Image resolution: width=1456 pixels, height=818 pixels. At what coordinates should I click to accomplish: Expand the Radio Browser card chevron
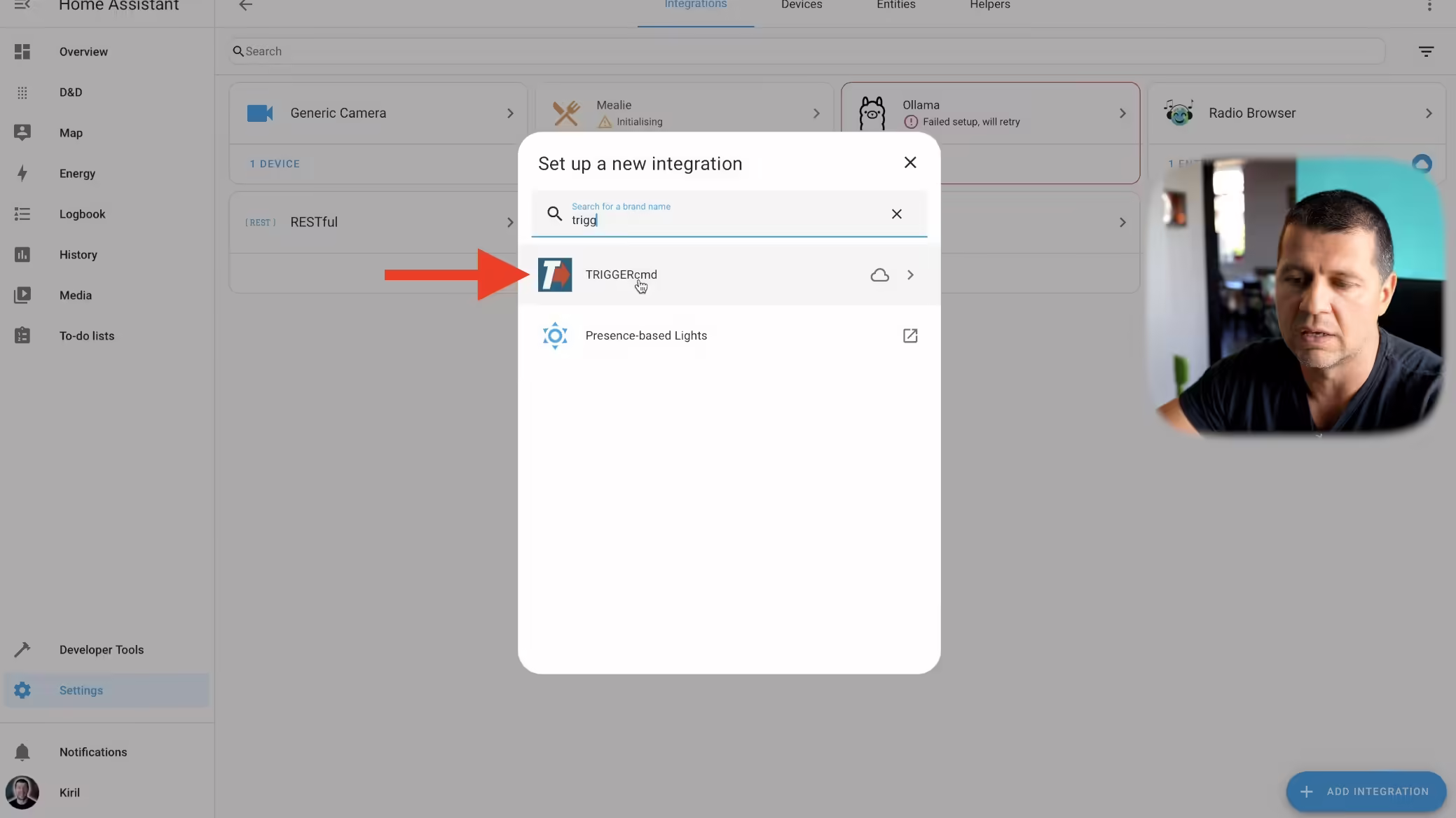1429,113
